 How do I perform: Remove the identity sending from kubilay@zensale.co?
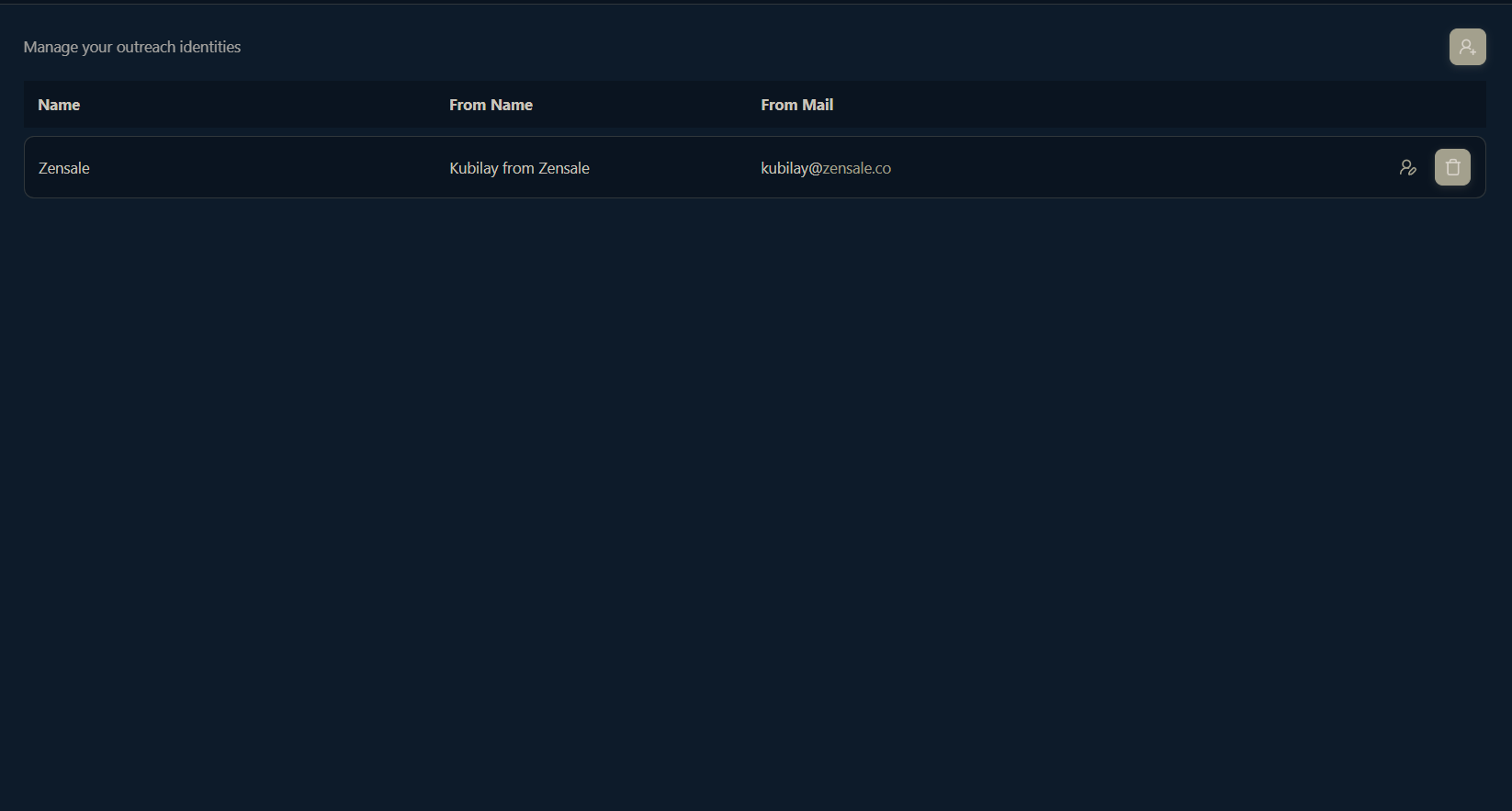1452,167
